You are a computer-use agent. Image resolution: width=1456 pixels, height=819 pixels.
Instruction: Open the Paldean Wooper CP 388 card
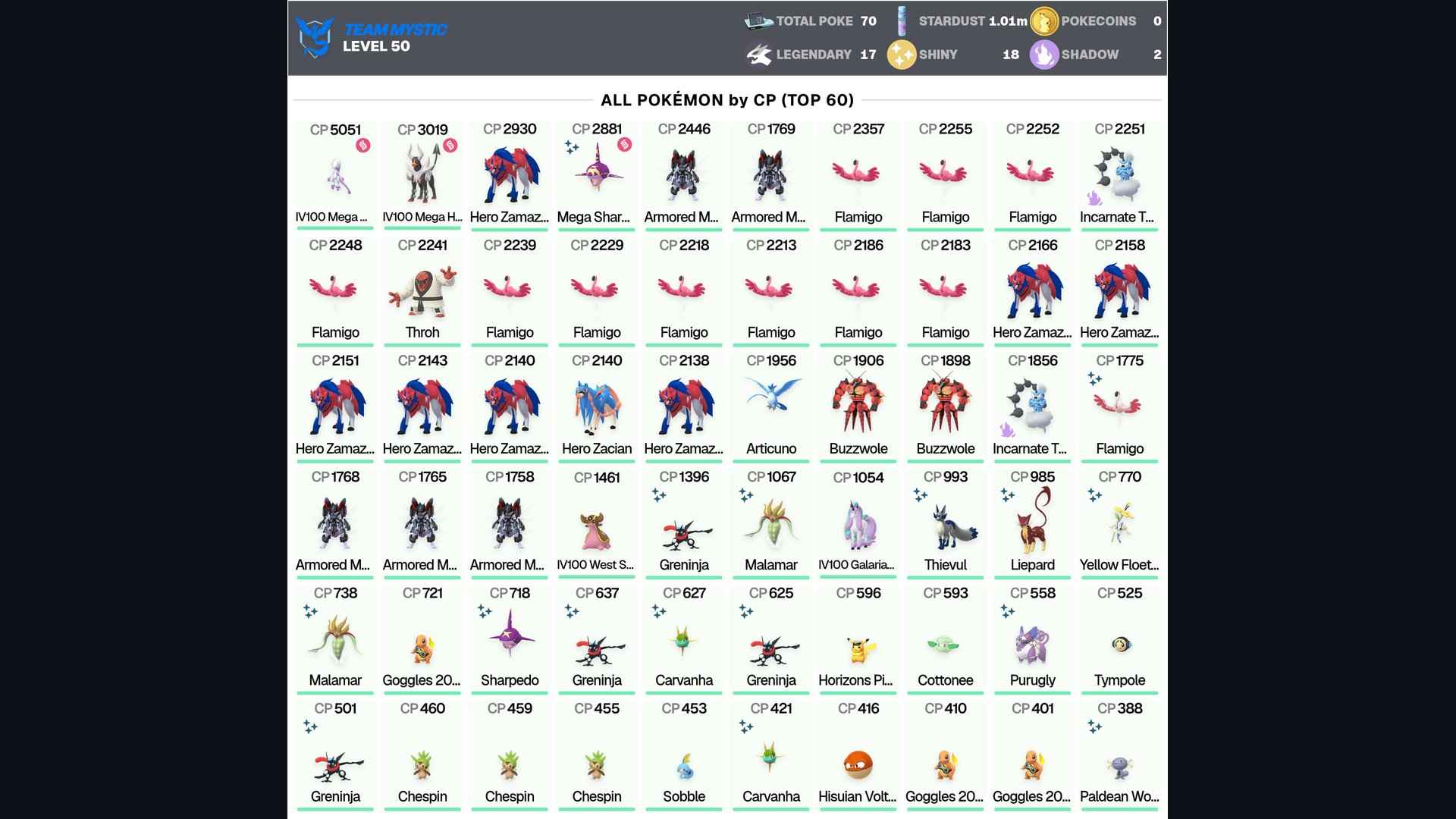pyautogui.click(x=1120, y=755)
